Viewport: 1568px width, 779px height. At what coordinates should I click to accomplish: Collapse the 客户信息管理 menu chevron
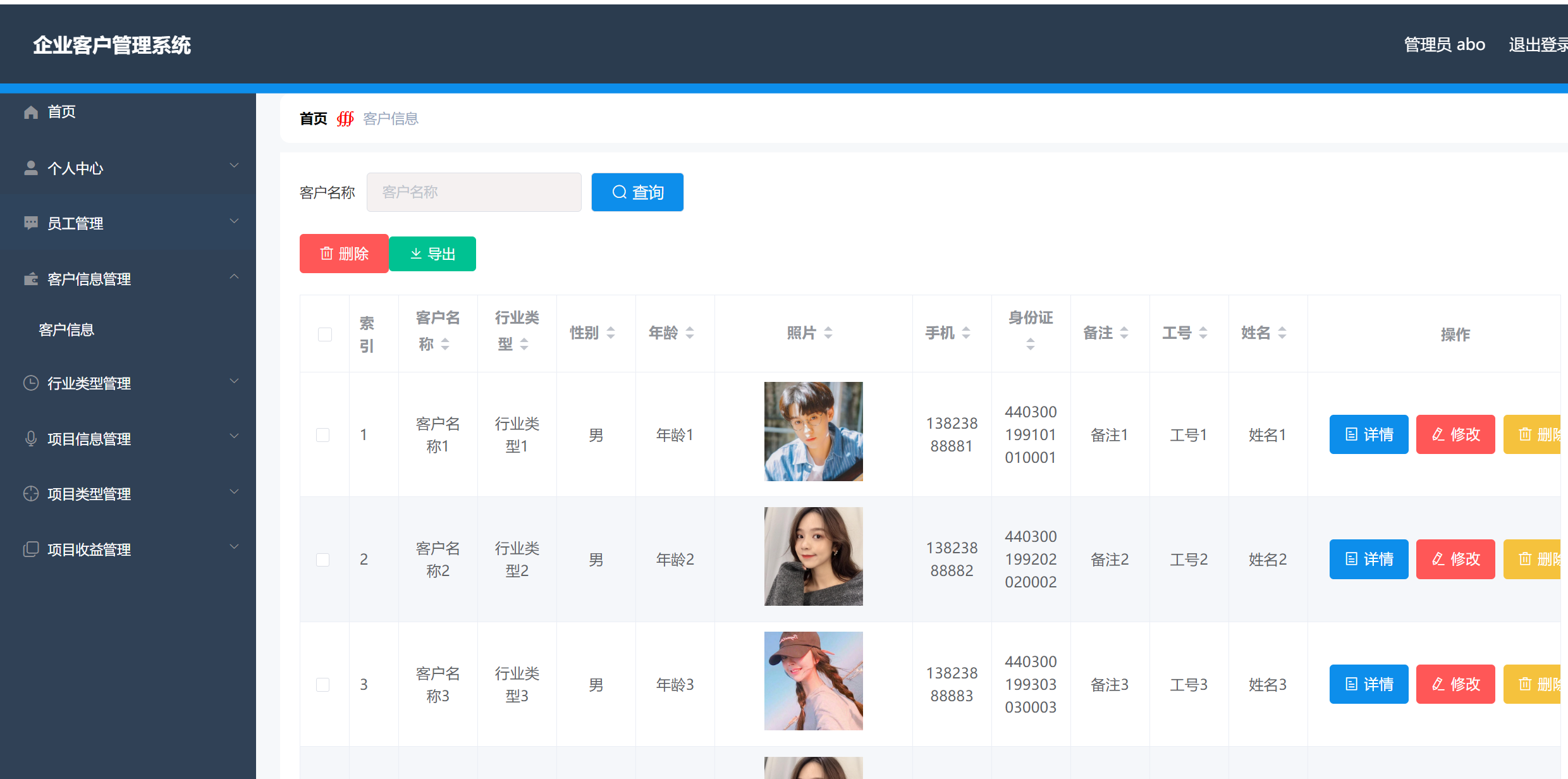click(x=234, y=277)
